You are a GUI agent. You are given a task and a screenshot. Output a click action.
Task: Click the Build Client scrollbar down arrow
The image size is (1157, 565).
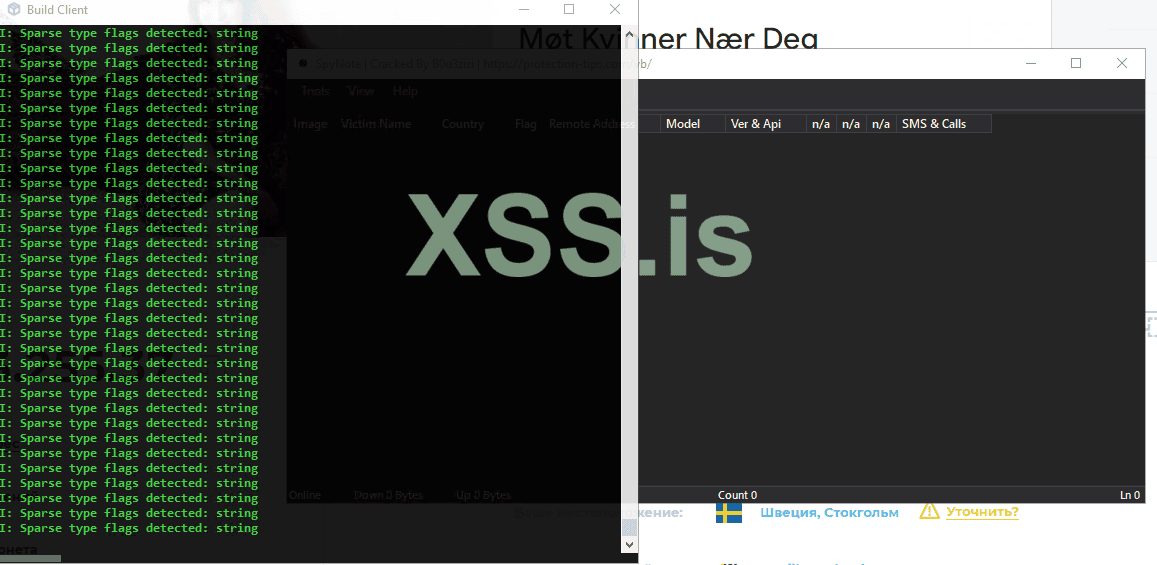[x=629, y=544]
